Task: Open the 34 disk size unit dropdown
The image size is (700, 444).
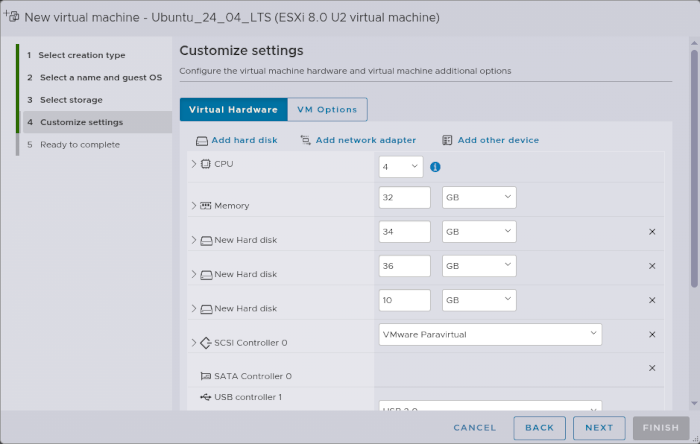Action: point(479,232)
